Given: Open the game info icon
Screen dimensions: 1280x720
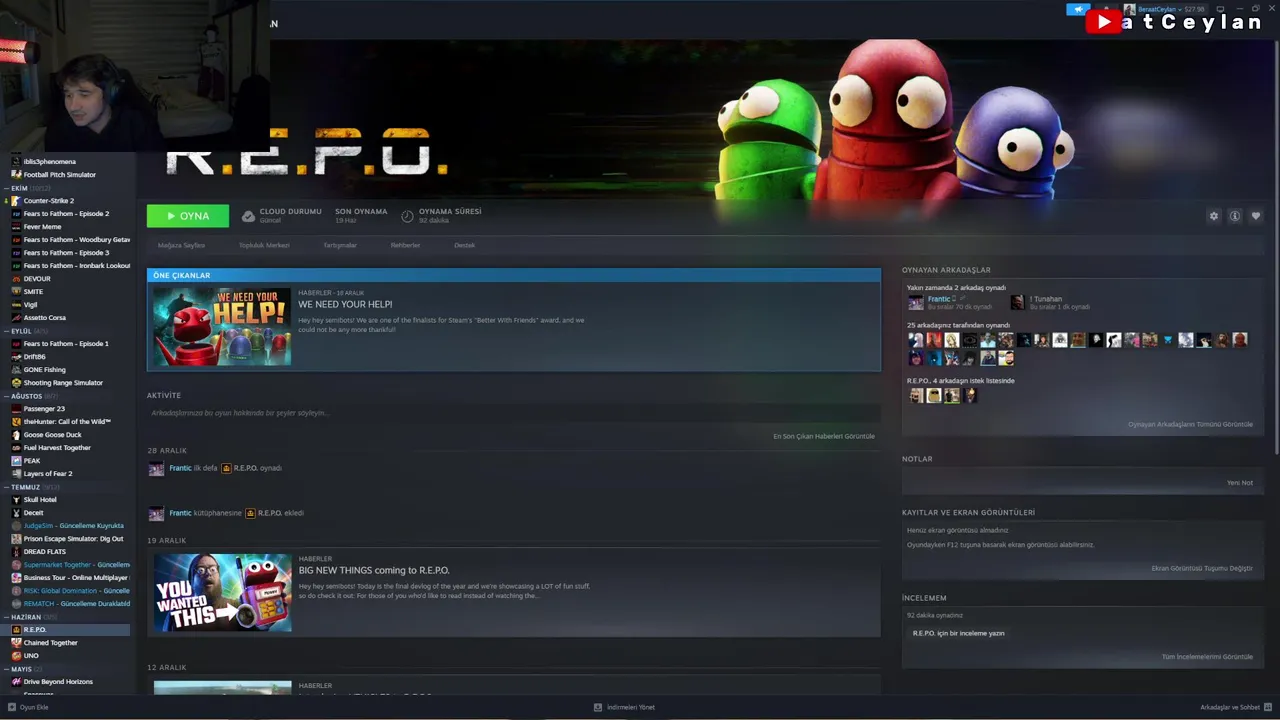Looking at the screenshot, I should (x=1235, y=216).
